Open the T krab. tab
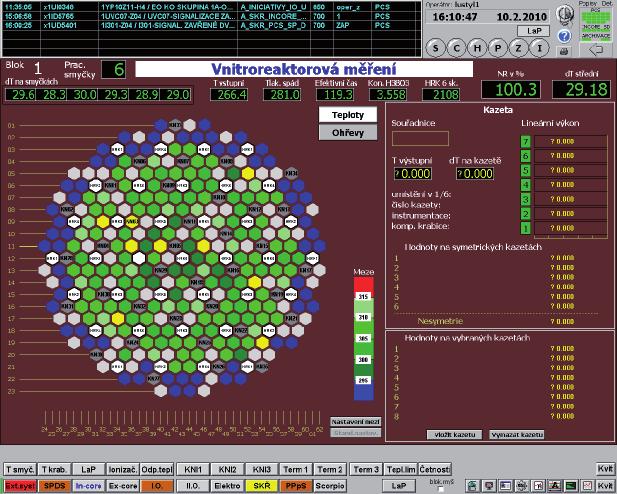This screenshot has height=494, width=617. coord(54,469)
